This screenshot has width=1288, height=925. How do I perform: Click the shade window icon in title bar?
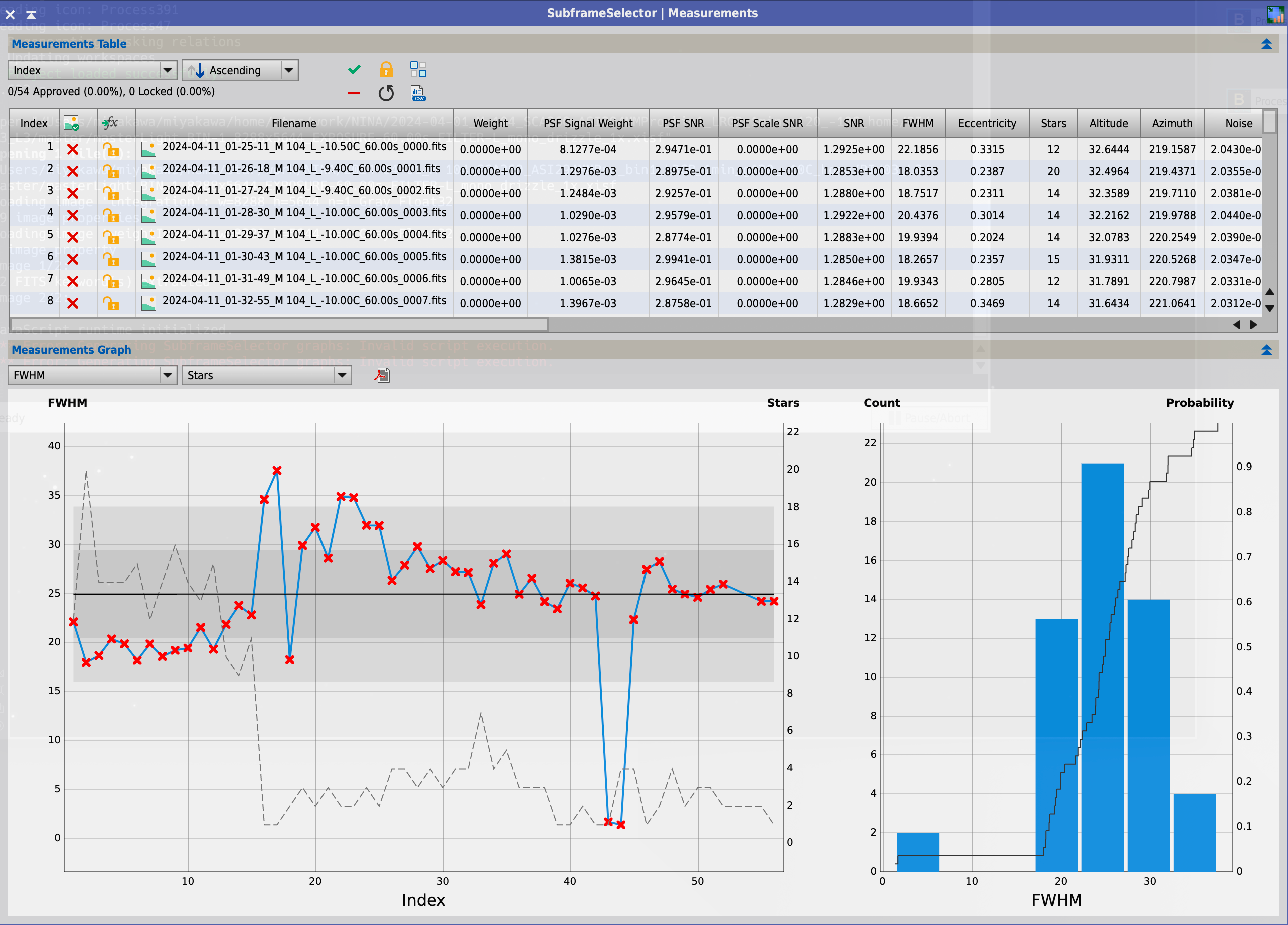point(31,14)
